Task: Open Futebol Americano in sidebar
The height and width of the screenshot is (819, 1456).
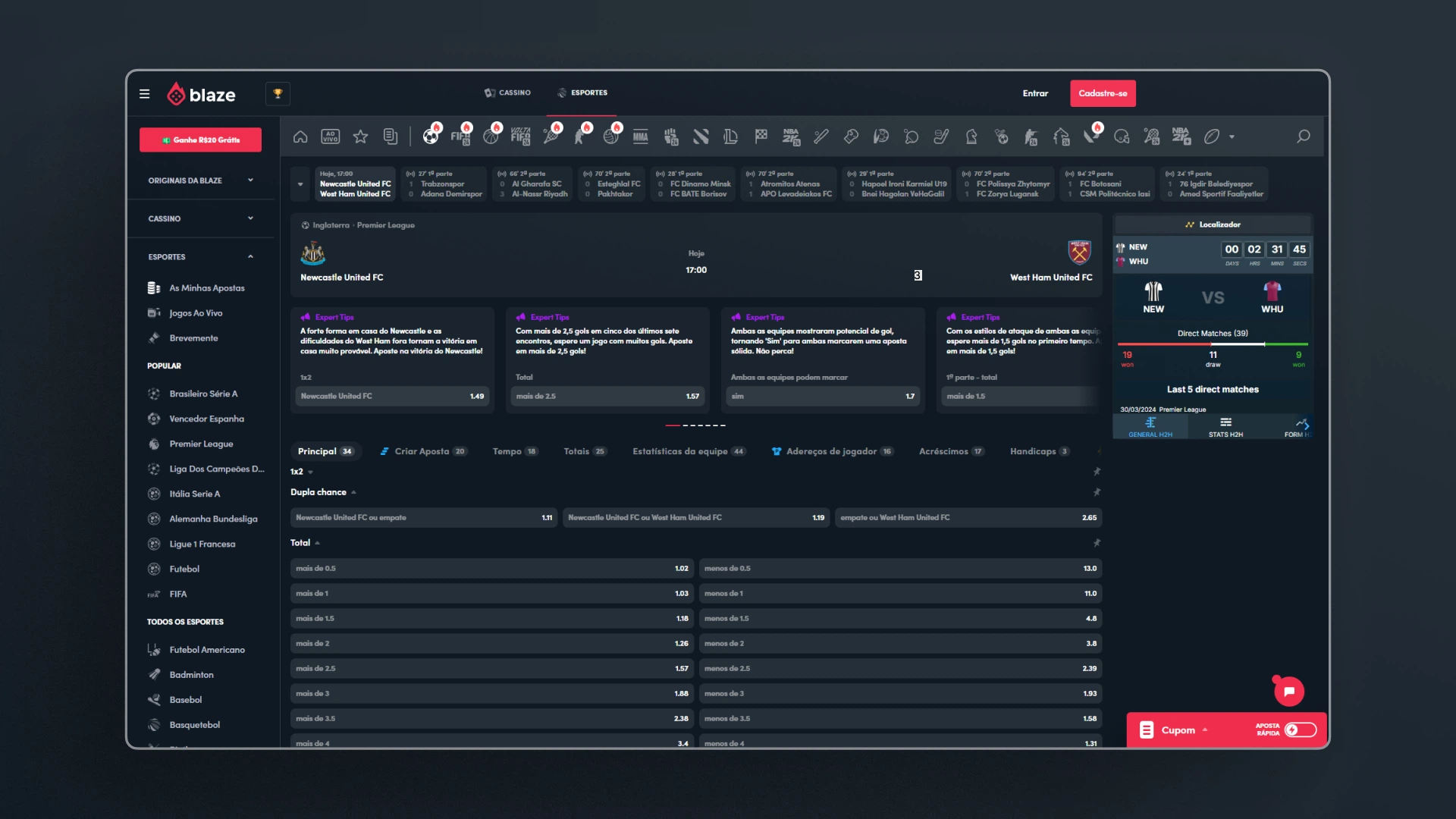Action: (206, 650)
